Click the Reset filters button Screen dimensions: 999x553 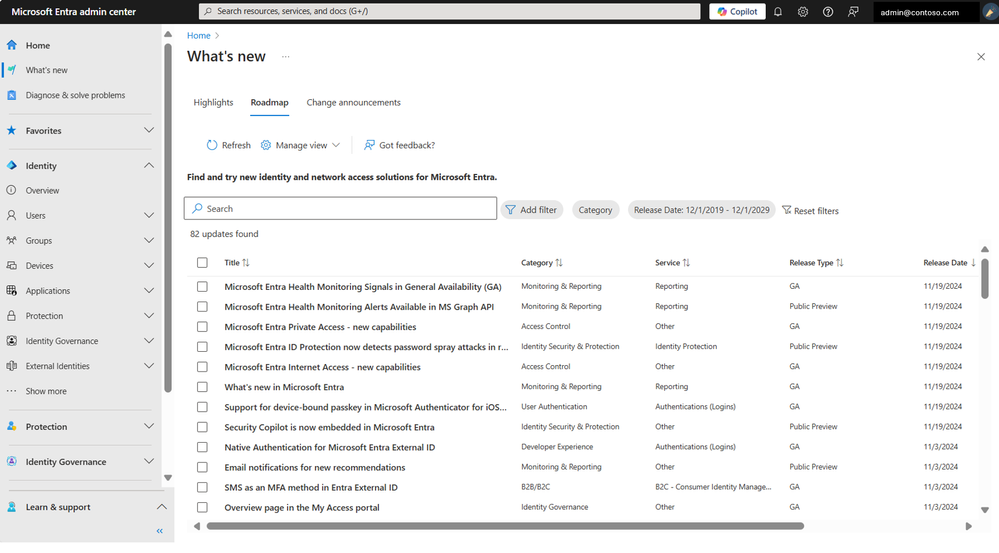tap(810, 210)
